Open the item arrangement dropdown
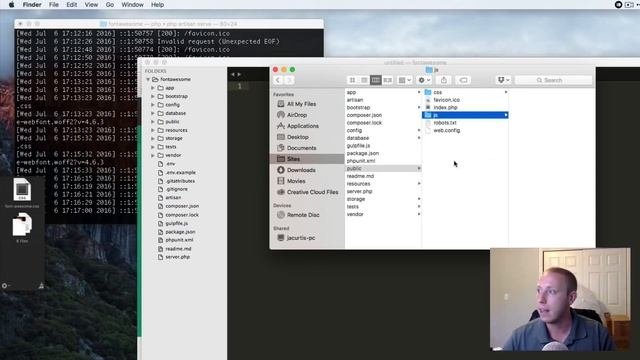 coord(405,80)
